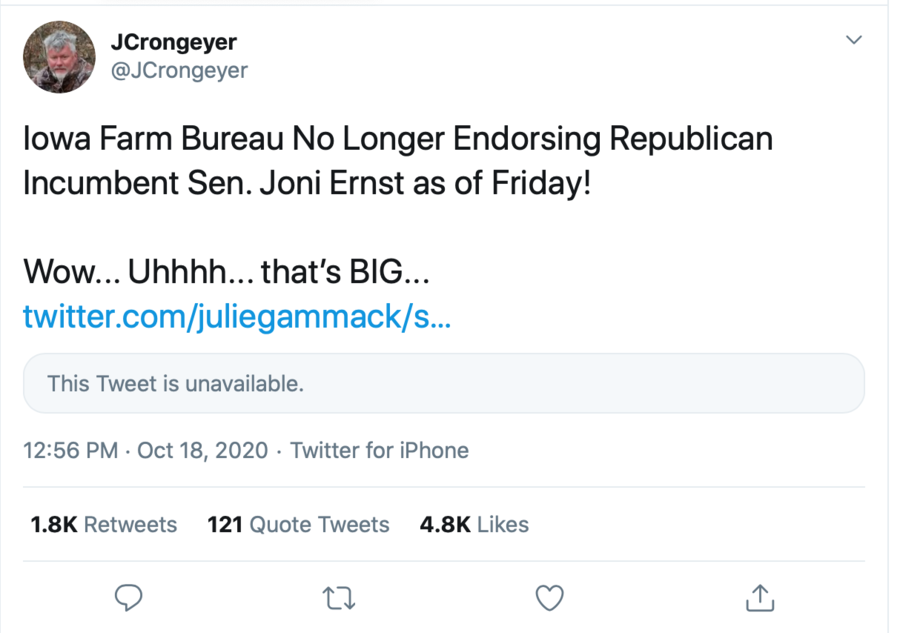Click the 12:56 PM time link

tap(70, 450)
